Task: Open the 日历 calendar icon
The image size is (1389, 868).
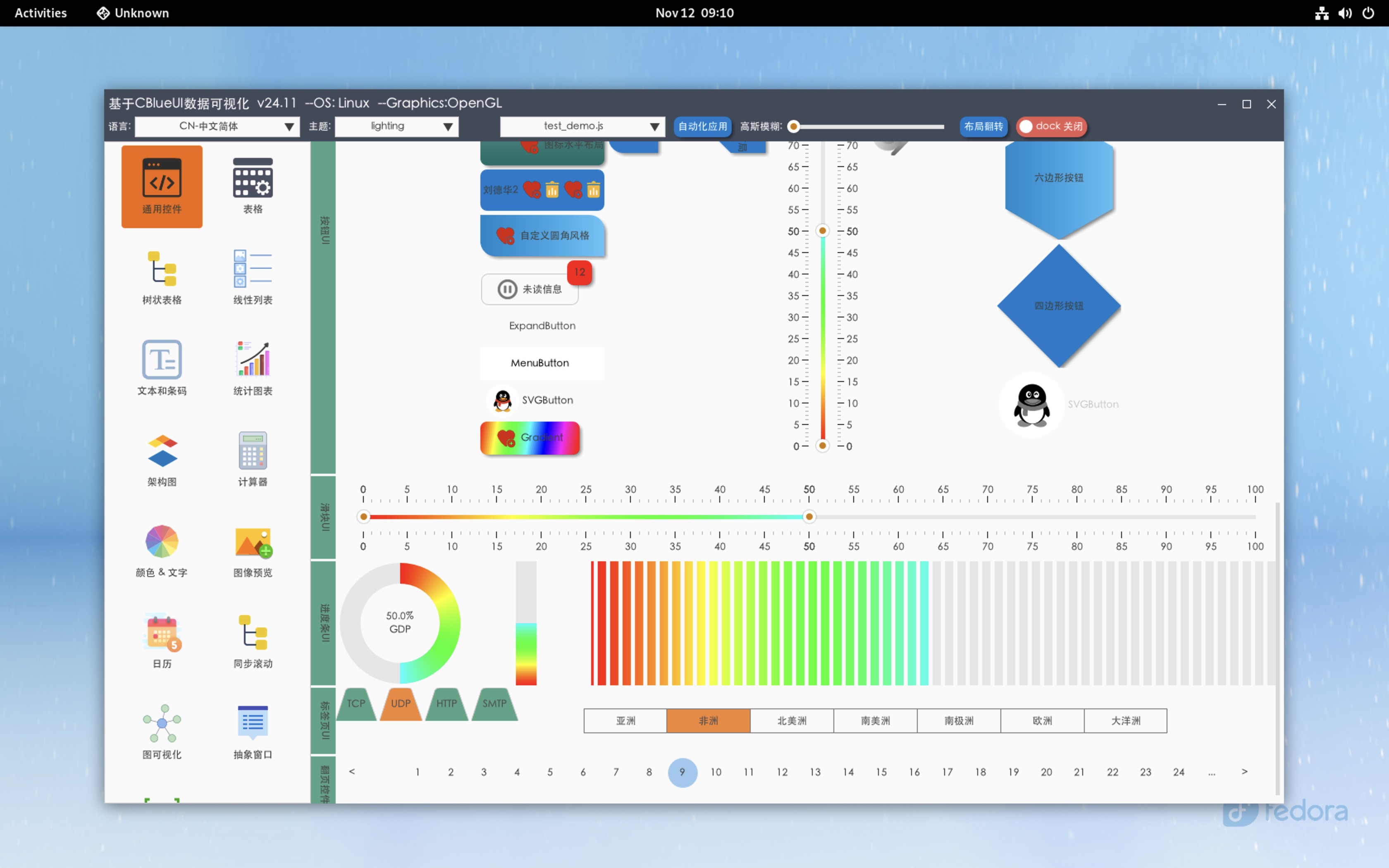Action: (162, 633)
